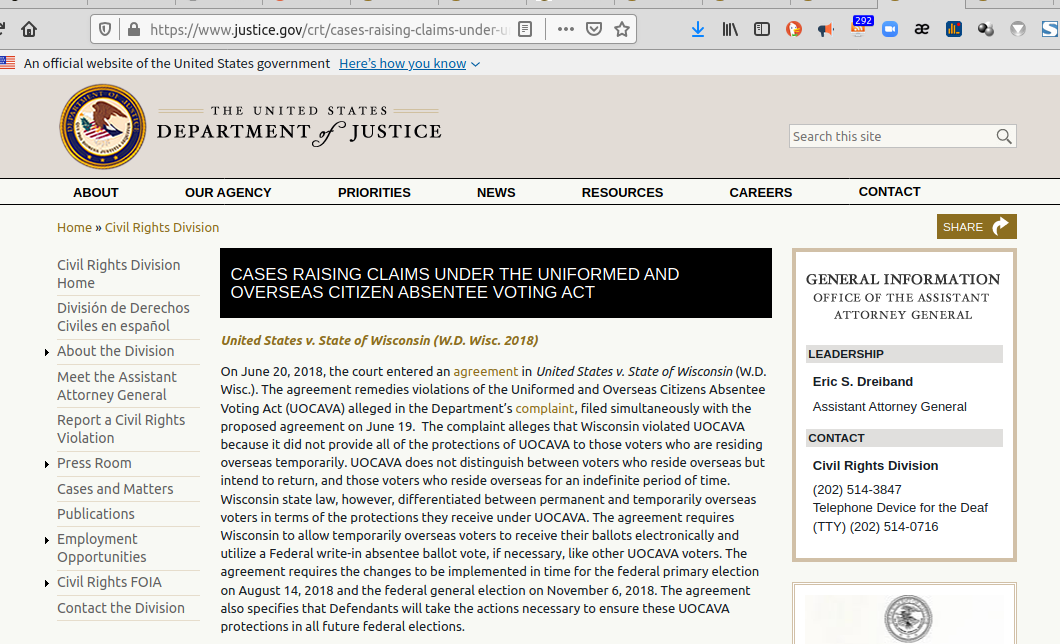Open DuckDuckGo extension icon

tap(794, 30)
